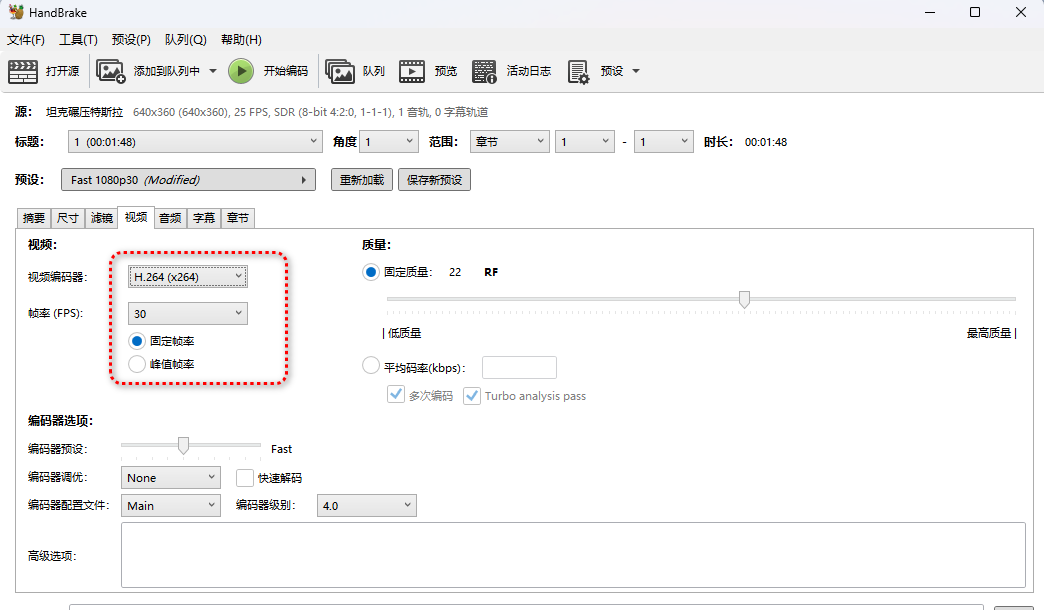Open the Presets (预设) menu
1044x610 pixels.
point(131,40)
